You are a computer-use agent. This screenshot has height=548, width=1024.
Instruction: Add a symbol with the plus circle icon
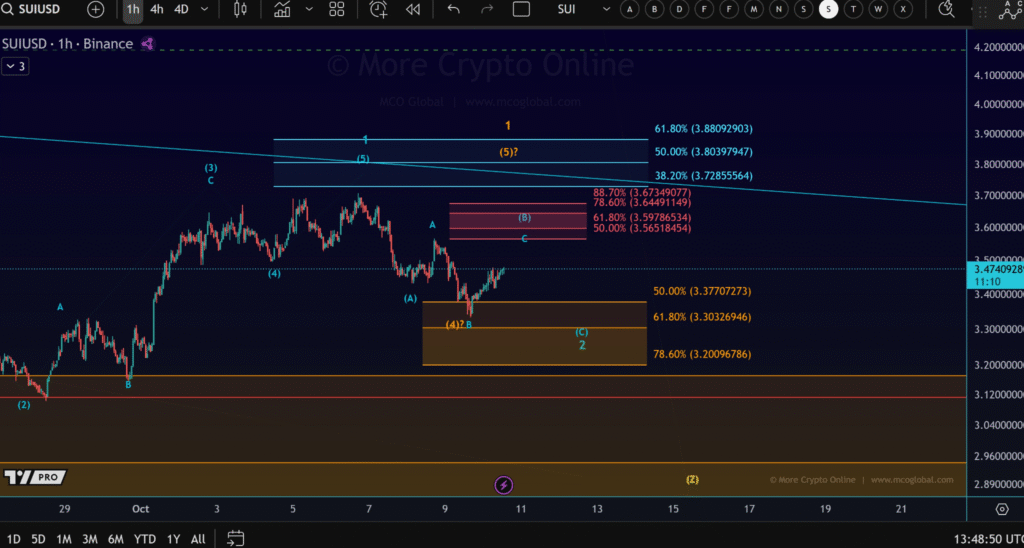pyautogui.click(x=95, y=9)
